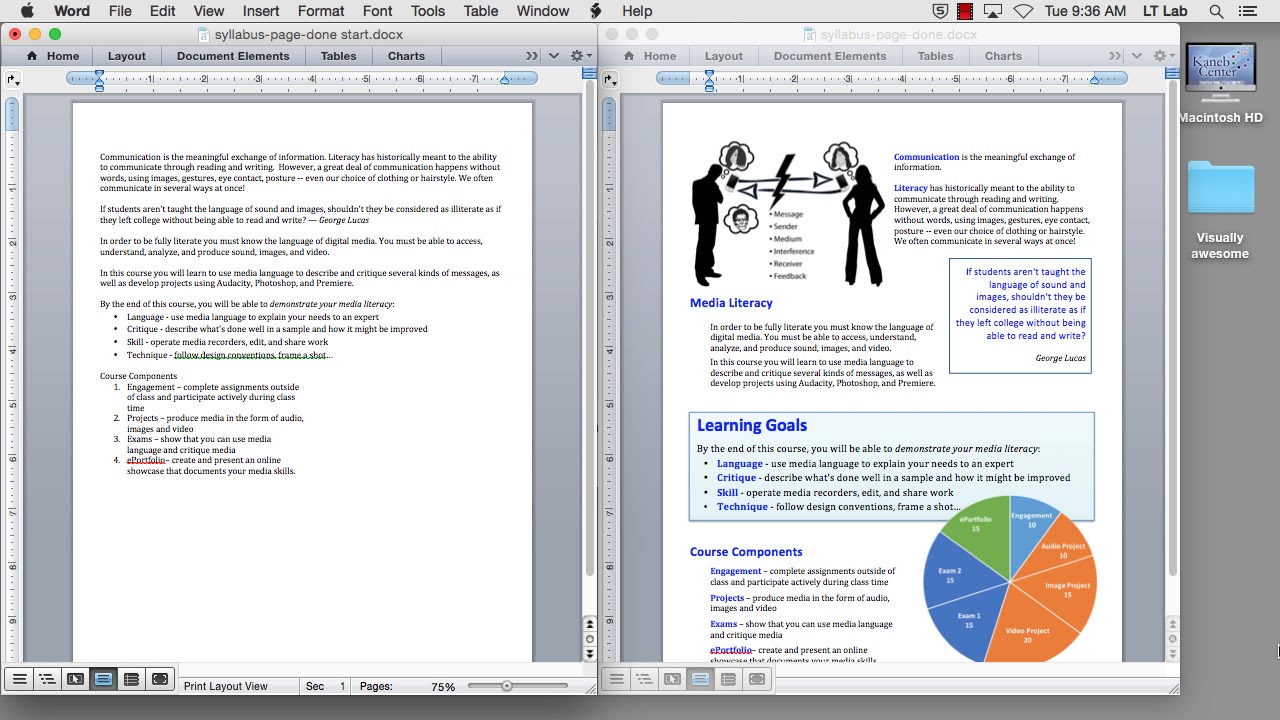This screenshot has height=720, width=1280.
Task: Click the 75% zoom value
Action: (443, 686)
